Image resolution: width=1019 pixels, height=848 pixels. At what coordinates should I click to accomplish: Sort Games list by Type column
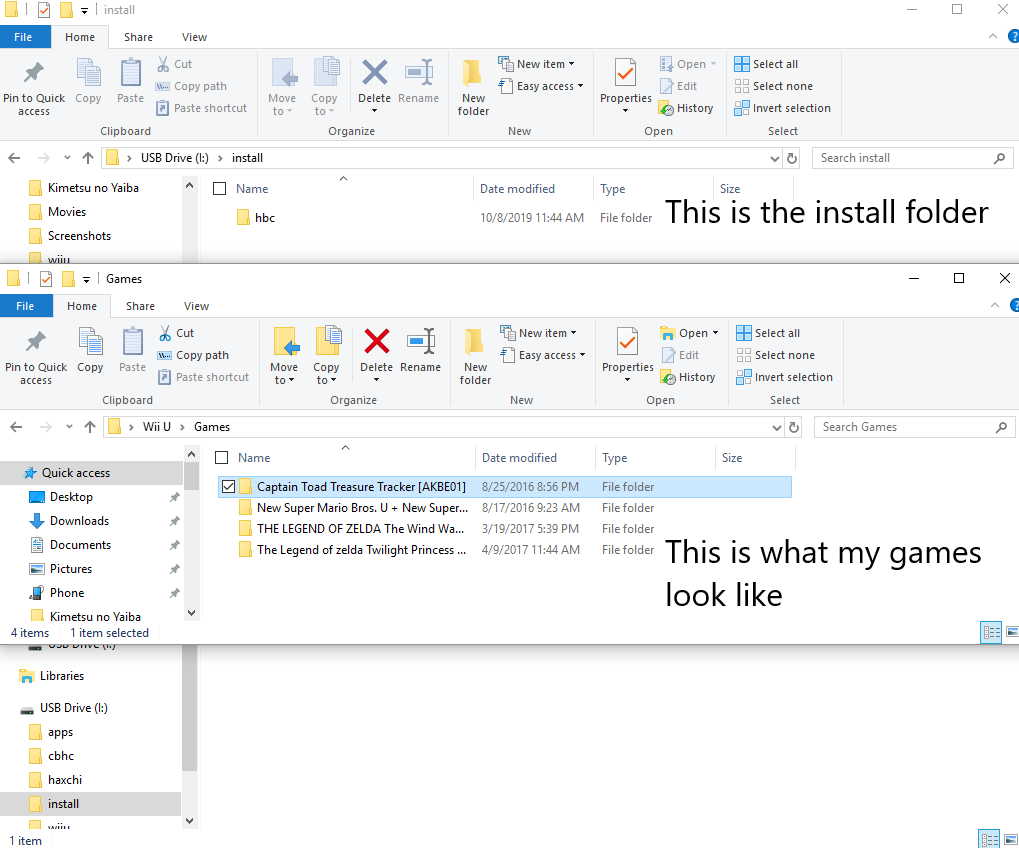[614, 457]
